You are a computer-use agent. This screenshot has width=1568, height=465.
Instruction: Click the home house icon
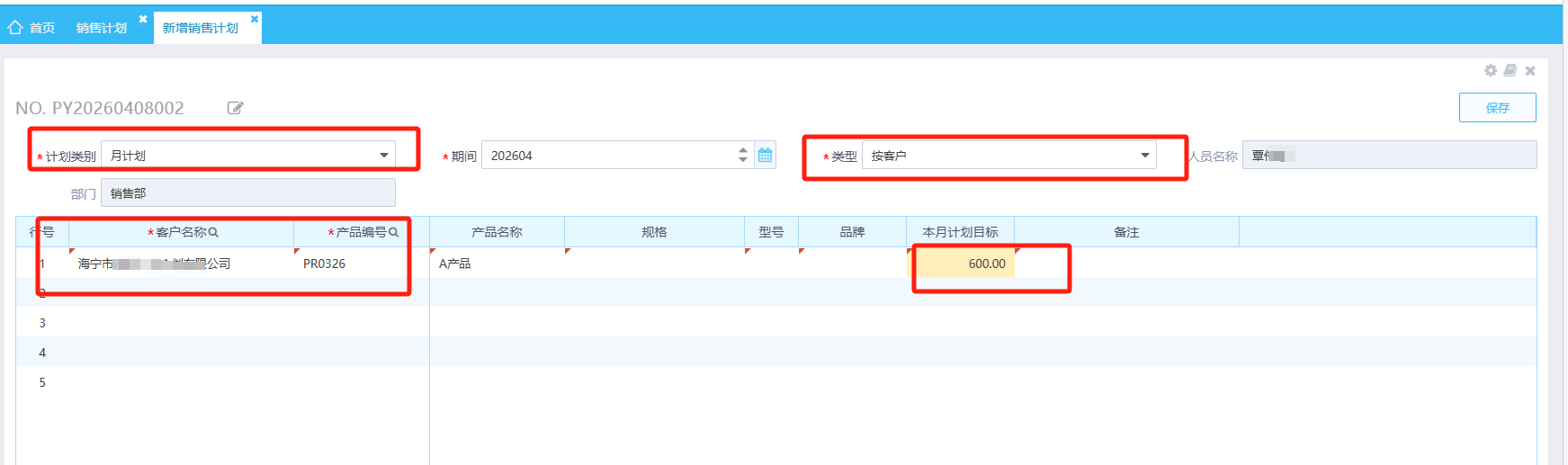(x=15, y=27)
